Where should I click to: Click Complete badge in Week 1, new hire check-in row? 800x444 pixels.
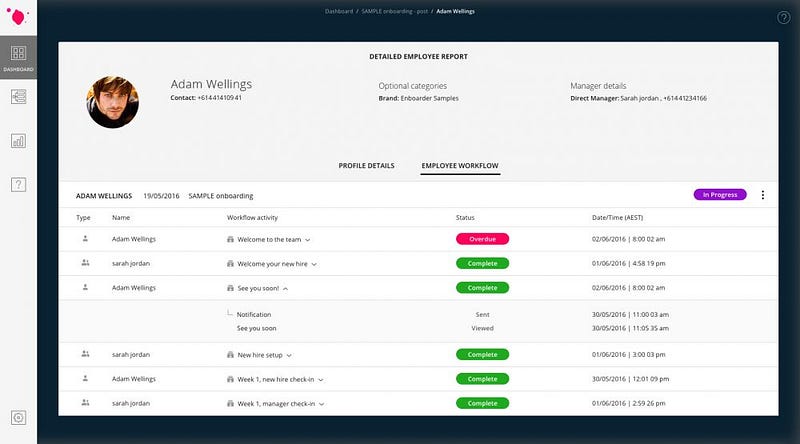click(482, 379)
